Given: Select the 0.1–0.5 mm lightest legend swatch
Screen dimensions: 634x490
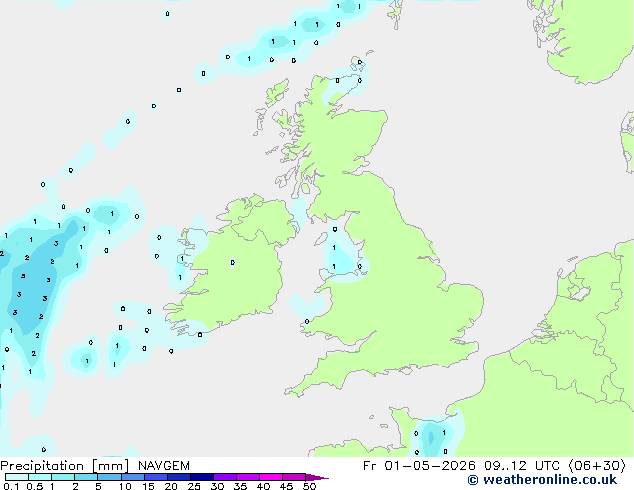Looking at the screenshot, I should coord(17,477).
